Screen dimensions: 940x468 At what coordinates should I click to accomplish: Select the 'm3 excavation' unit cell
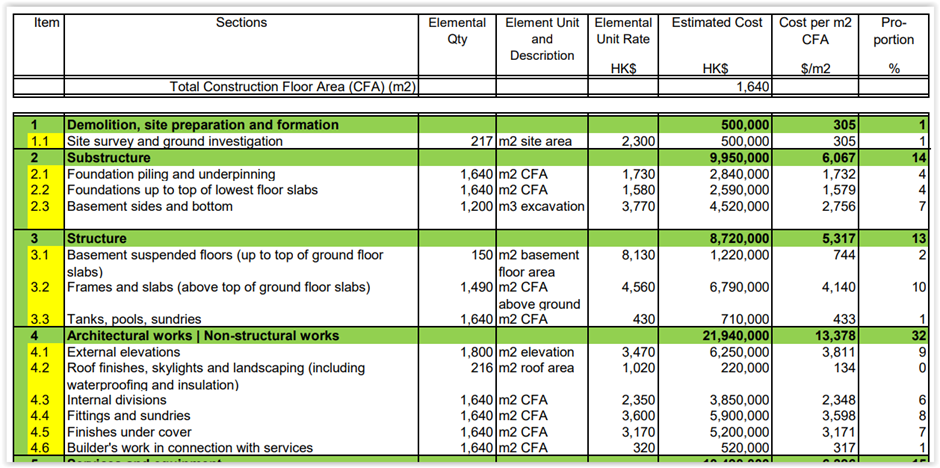pyautogui.click(x=541, y=206)
